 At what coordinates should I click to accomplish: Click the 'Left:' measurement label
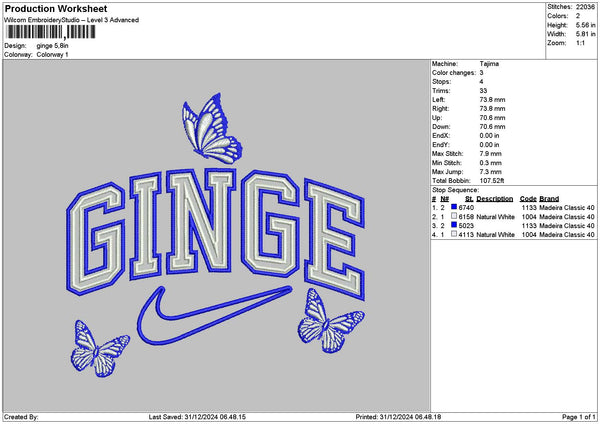click(438, 99)
